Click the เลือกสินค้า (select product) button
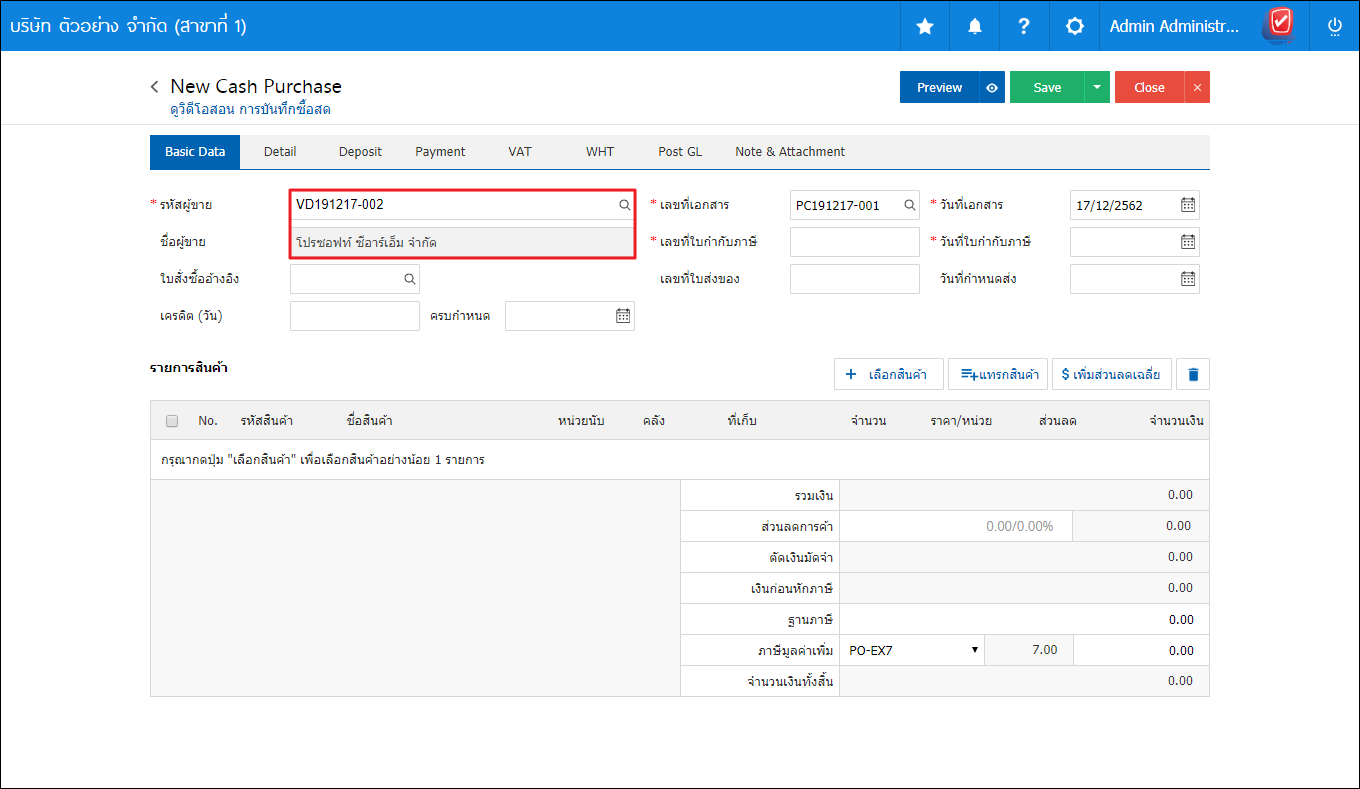Screen dimensions: 1360x789 point(888,375)
